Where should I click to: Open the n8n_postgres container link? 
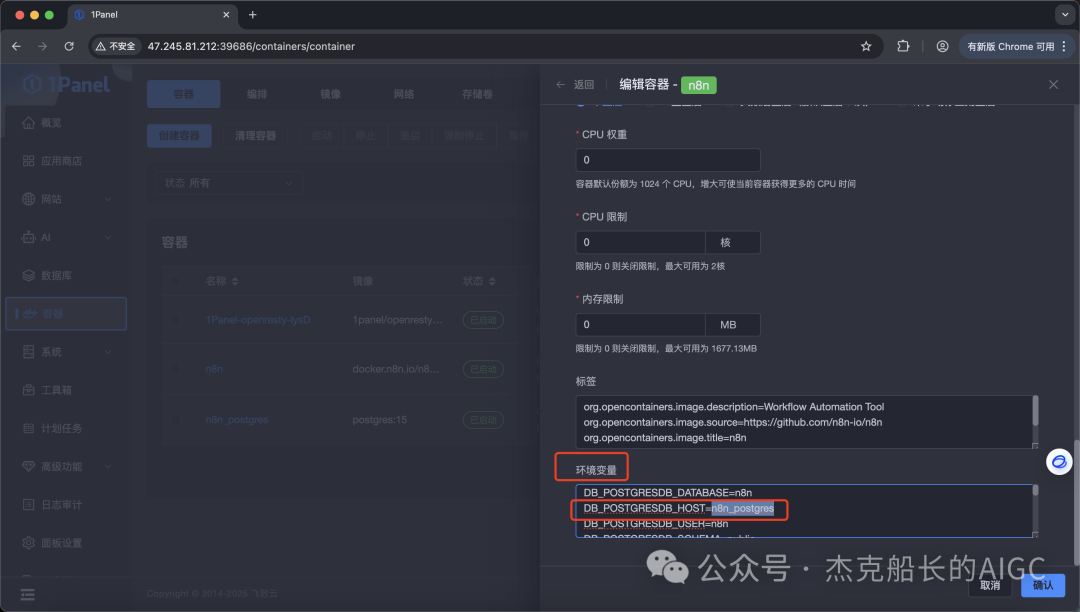pos(237,419)
